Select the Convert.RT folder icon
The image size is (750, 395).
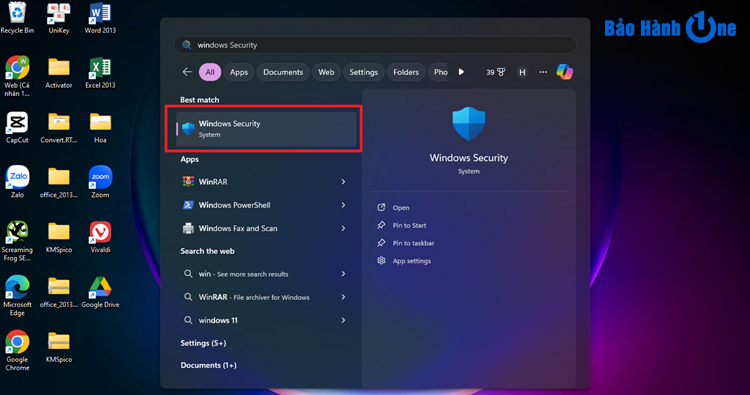click(x=59, y=128)
